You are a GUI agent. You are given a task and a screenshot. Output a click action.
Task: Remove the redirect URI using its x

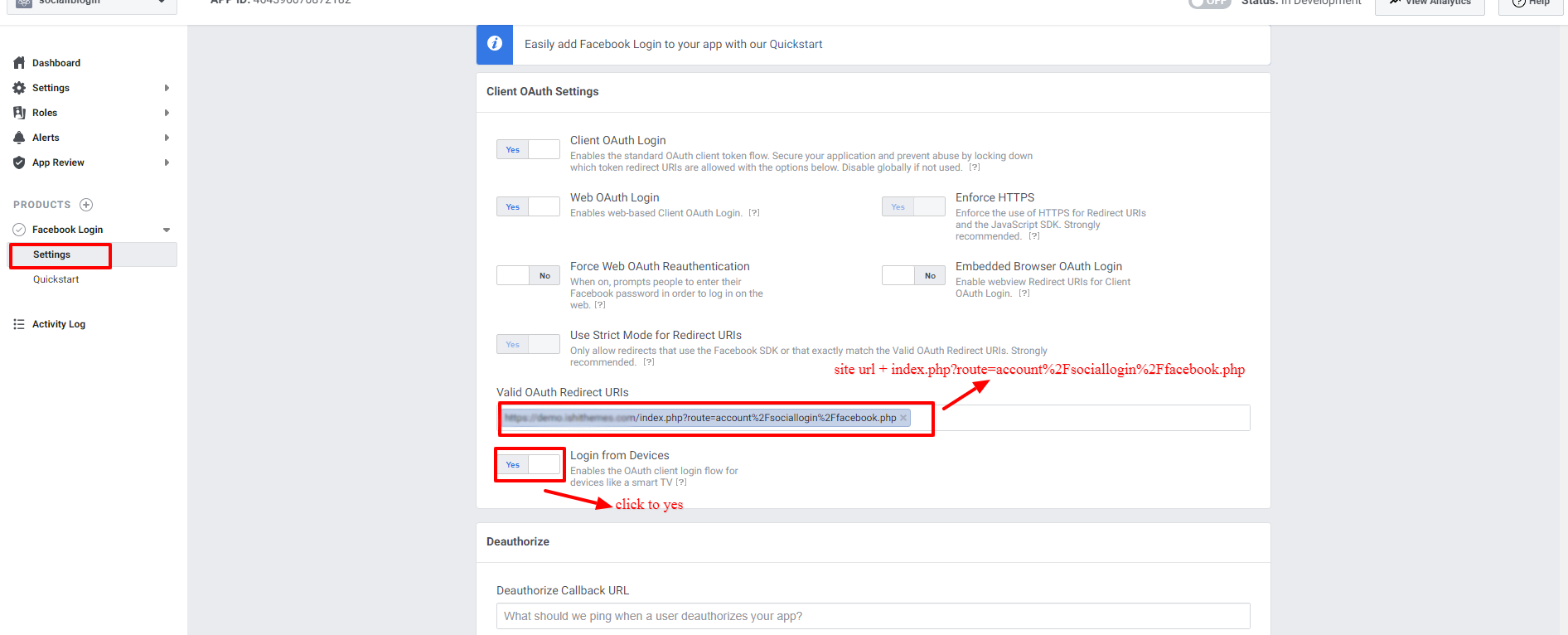[x=903, y=418]
